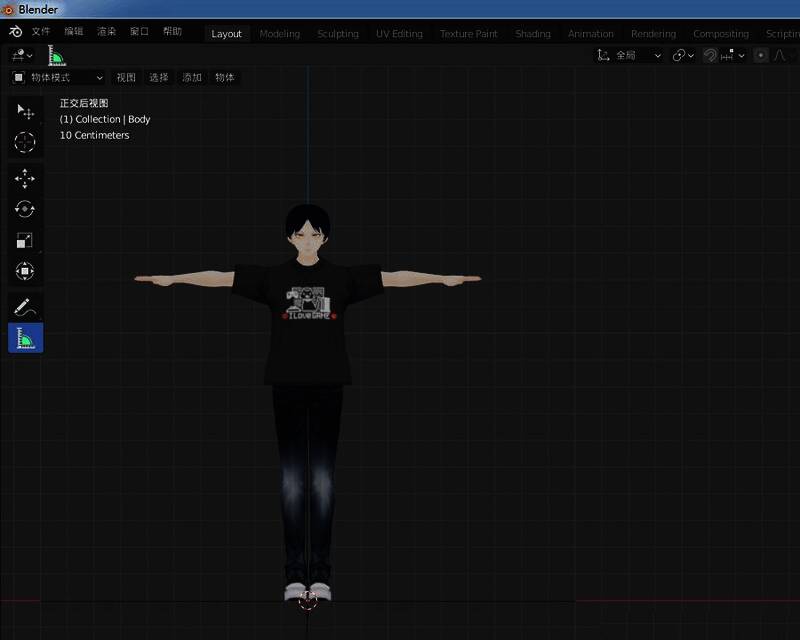Choose the Scale tool
The width and height of the screenshot is (800, 640).
coord(25,240)
